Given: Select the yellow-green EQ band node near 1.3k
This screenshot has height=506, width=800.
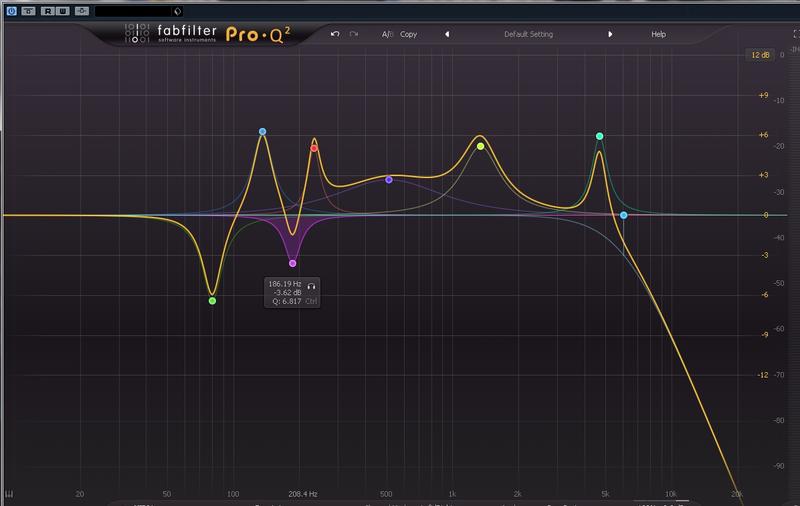Looking at the screenshot, I should click(x=480, y=146).
